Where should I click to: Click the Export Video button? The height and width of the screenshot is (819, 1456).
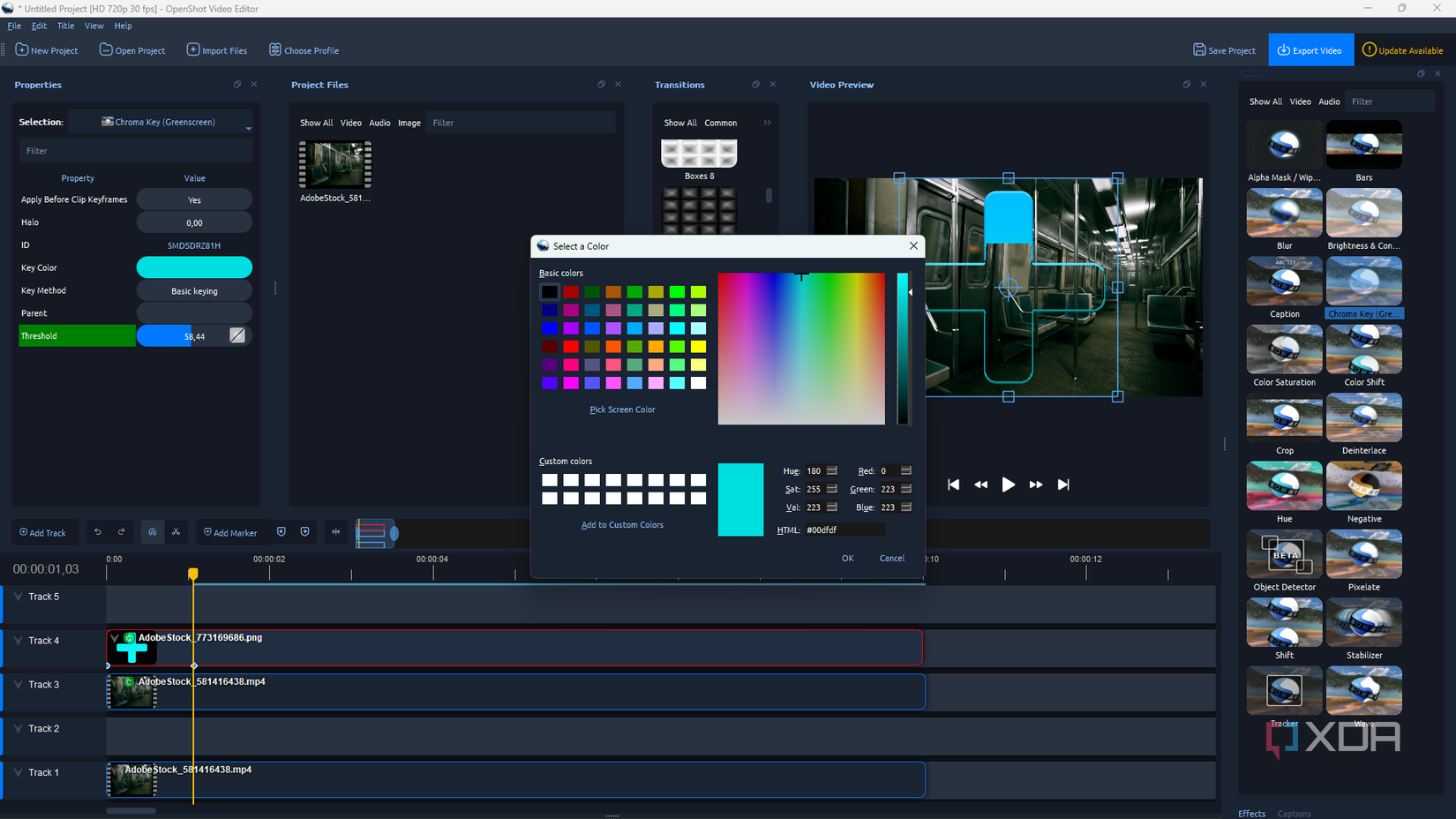tap(1310, 50)
